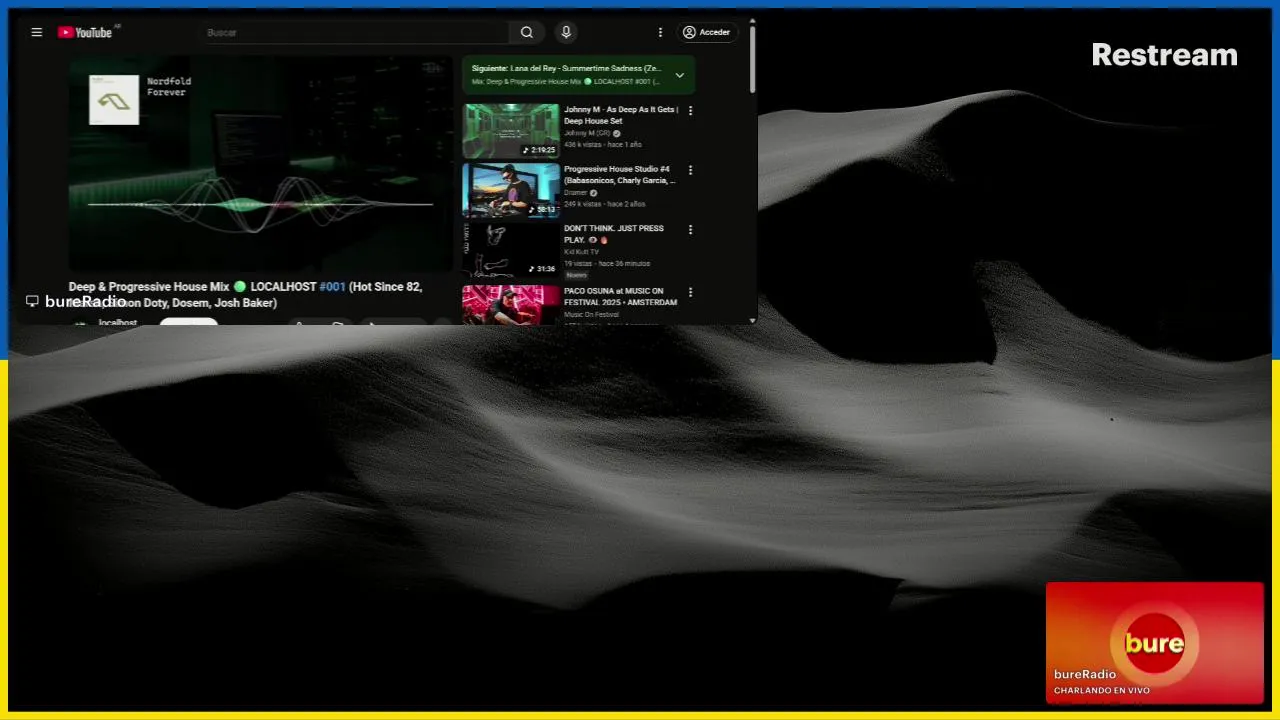The height and width of the screenshot is (720, 1280).
Task: Click the bure logo card
Action: click(1155, 643)
